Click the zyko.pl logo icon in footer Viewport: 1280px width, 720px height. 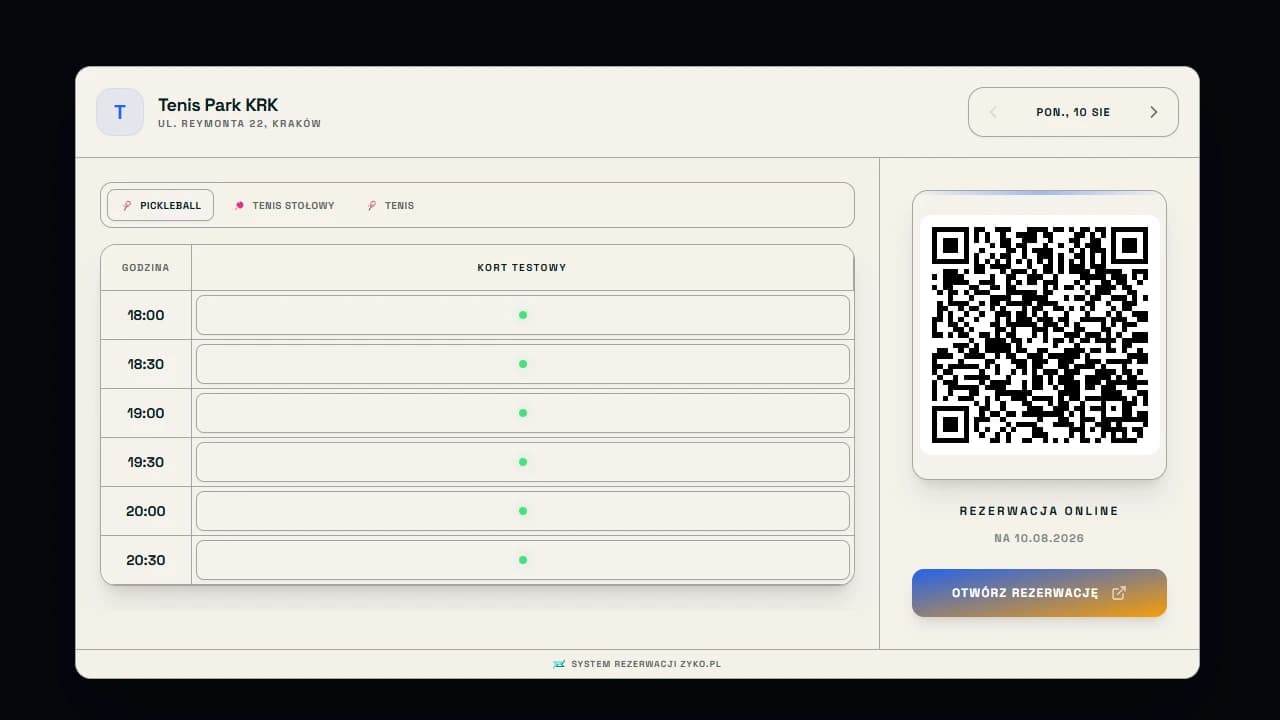559,664
